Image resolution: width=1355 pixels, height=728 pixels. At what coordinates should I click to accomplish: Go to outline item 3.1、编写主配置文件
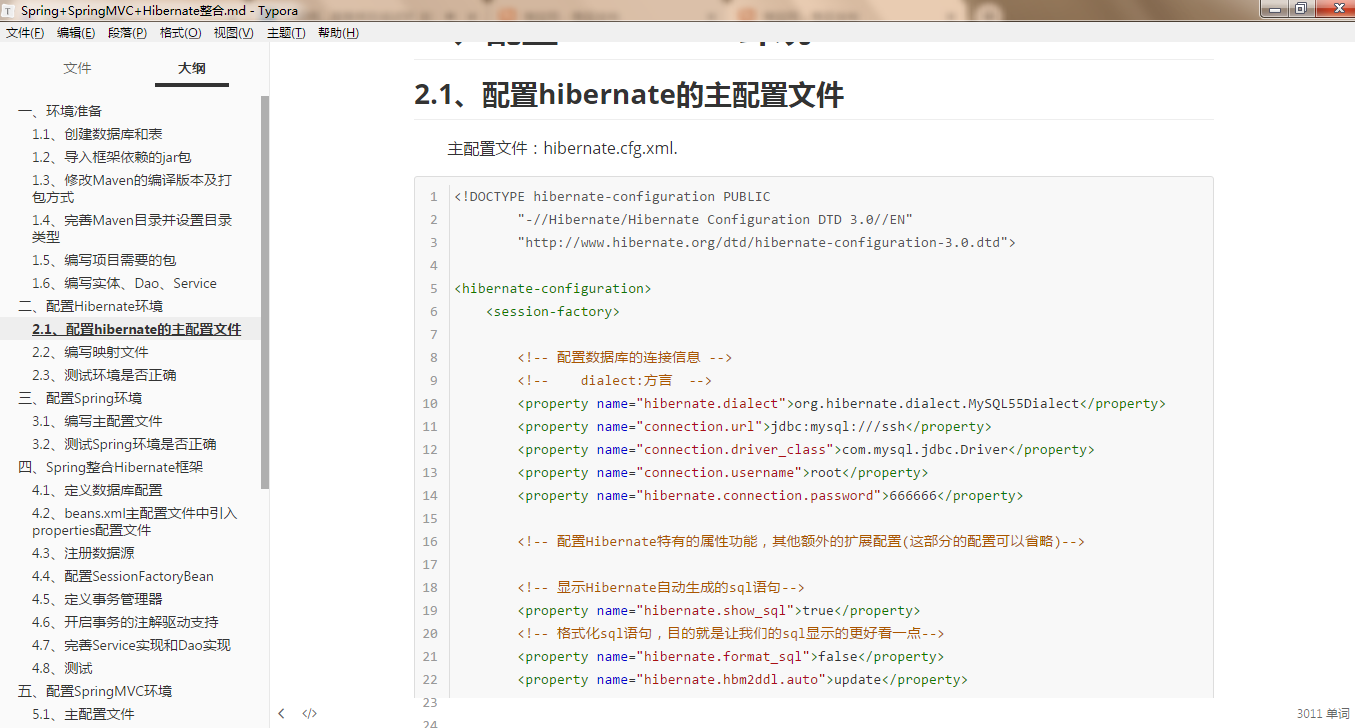coord(97,421)
